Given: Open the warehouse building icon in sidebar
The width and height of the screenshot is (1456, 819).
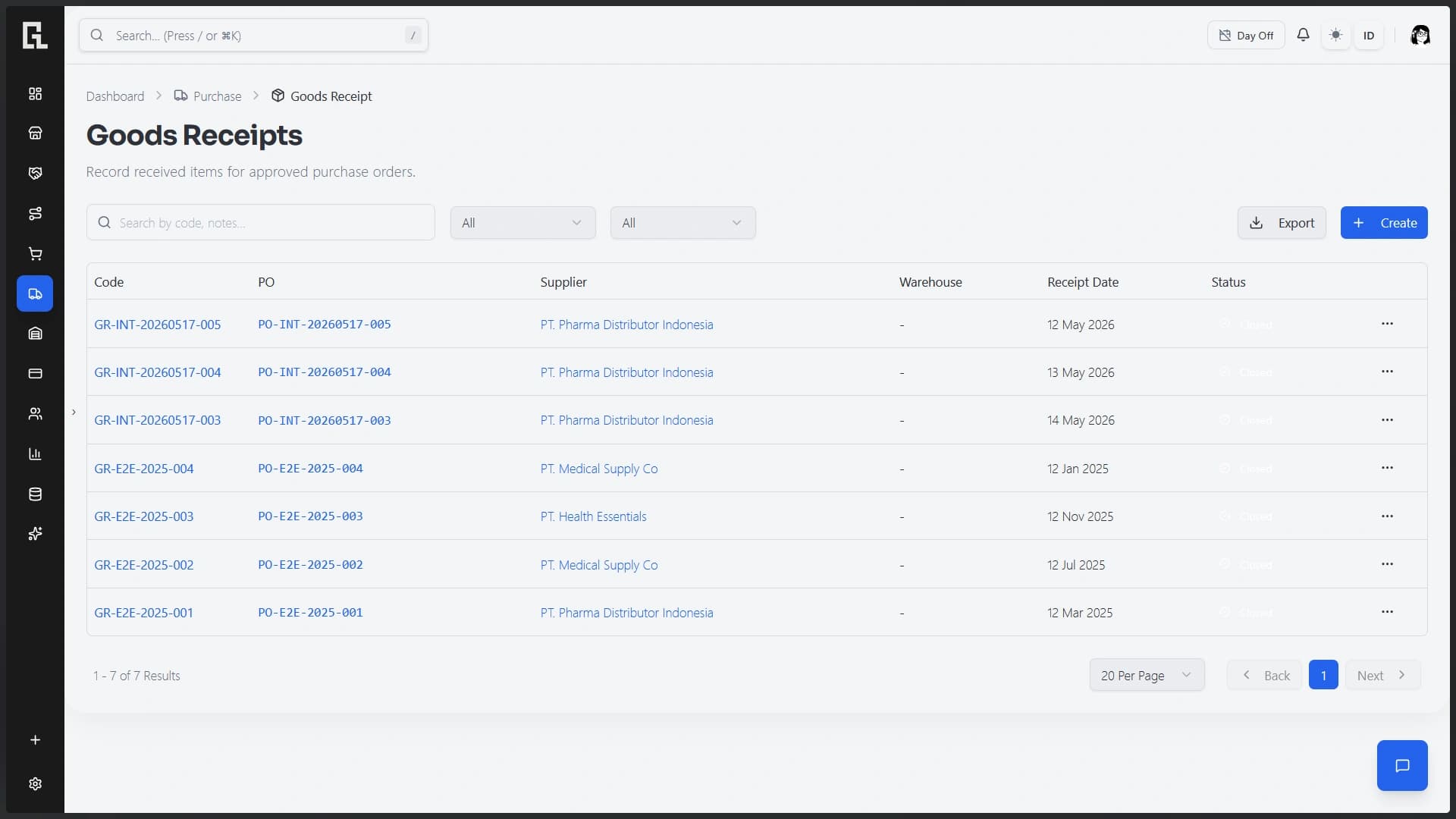Looking at the screenshot, I should pos(35,334).
